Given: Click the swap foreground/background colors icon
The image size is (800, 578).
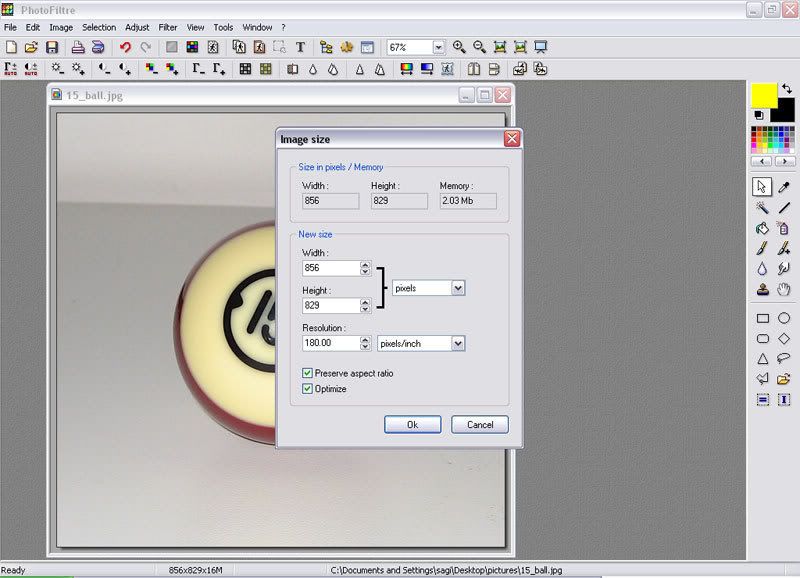Looking at the screenshot, I should 787,89.
